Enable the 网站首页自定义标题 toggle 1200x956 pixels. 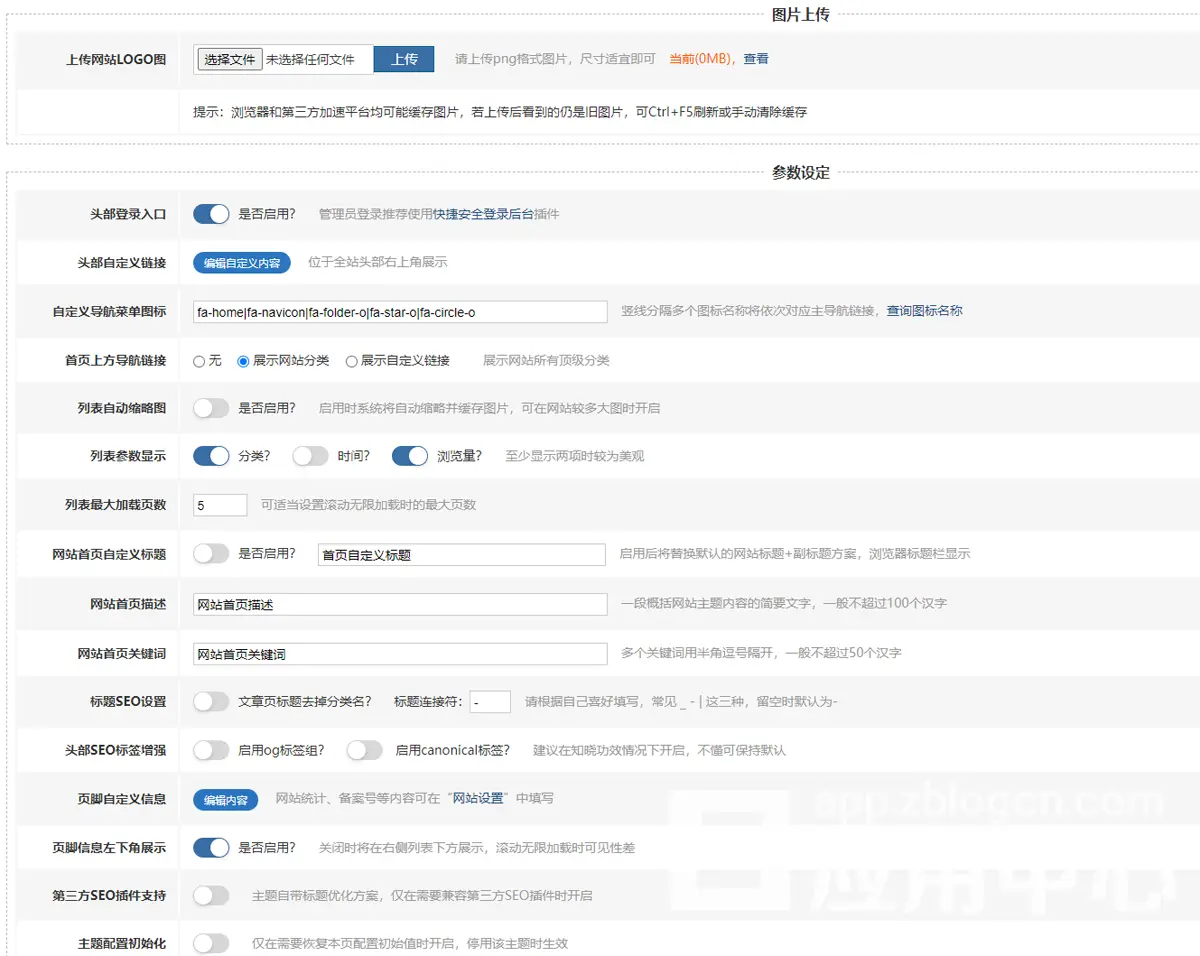pyautogui.click(x=212, y=553)
